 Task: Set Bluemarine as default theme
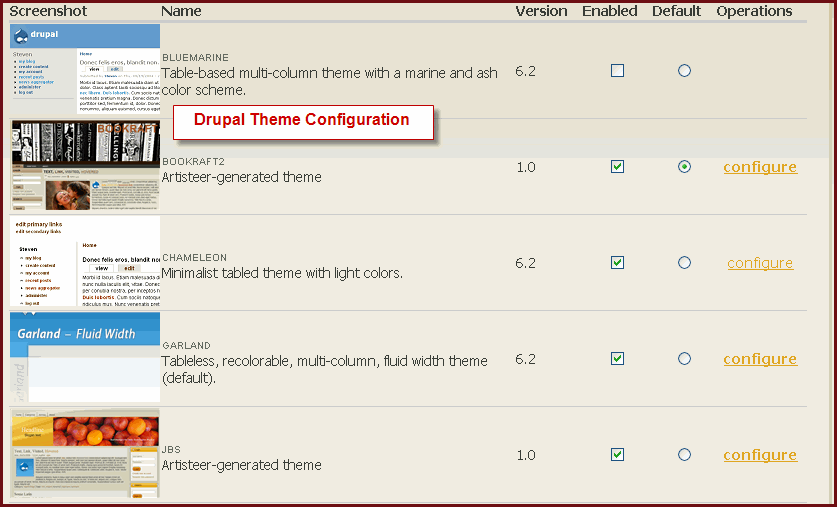click(x=684, y=70)
